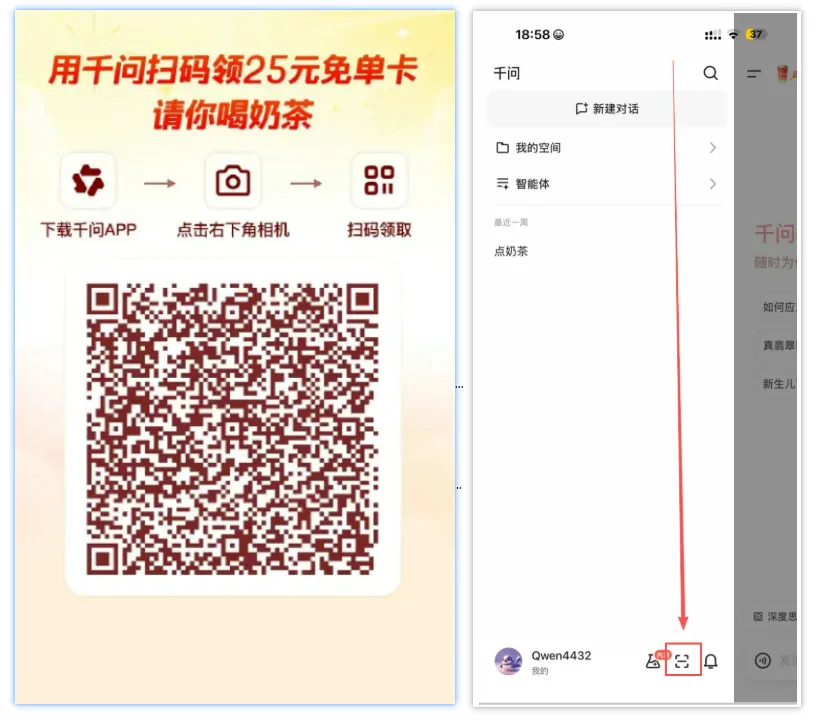This screenshot has width=820, height=726.
Task: Click the 下载千问APP label
Action: pos(88,230)
